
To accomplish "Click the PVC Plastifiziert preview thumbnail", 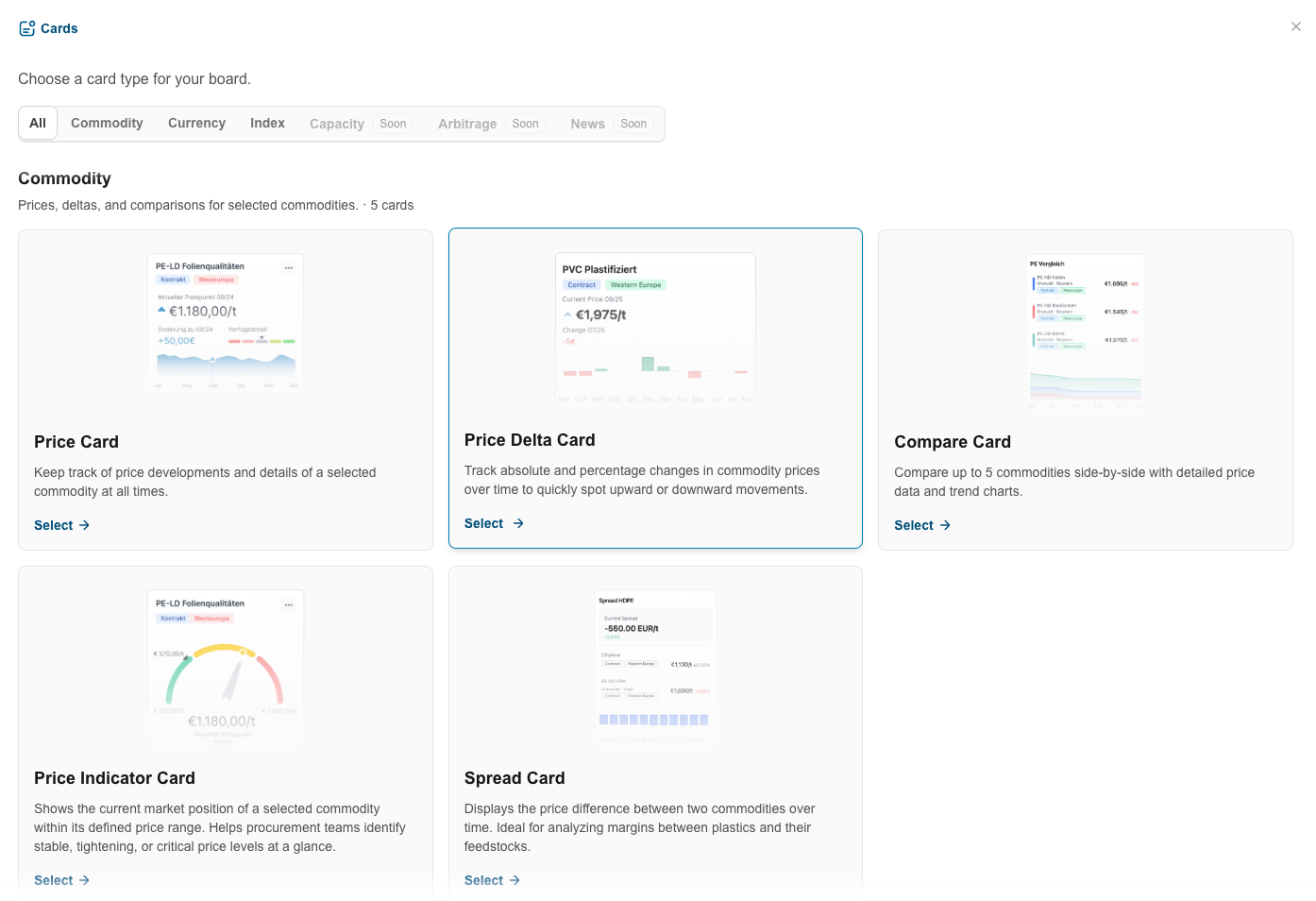I will [x=655, y=330].
